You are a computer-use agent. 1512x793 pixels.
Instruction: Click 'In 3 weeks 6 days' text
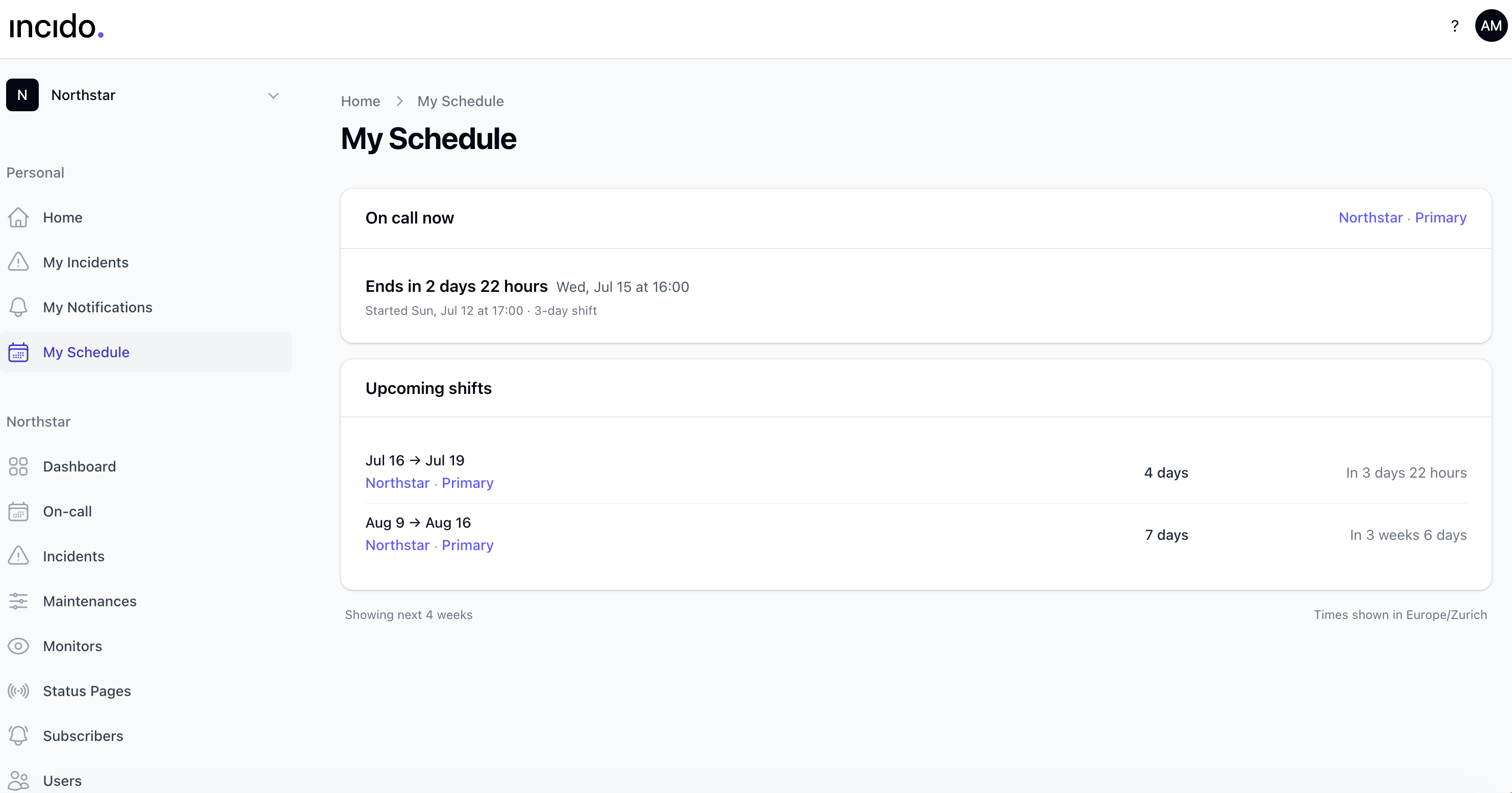(1408, 535)
